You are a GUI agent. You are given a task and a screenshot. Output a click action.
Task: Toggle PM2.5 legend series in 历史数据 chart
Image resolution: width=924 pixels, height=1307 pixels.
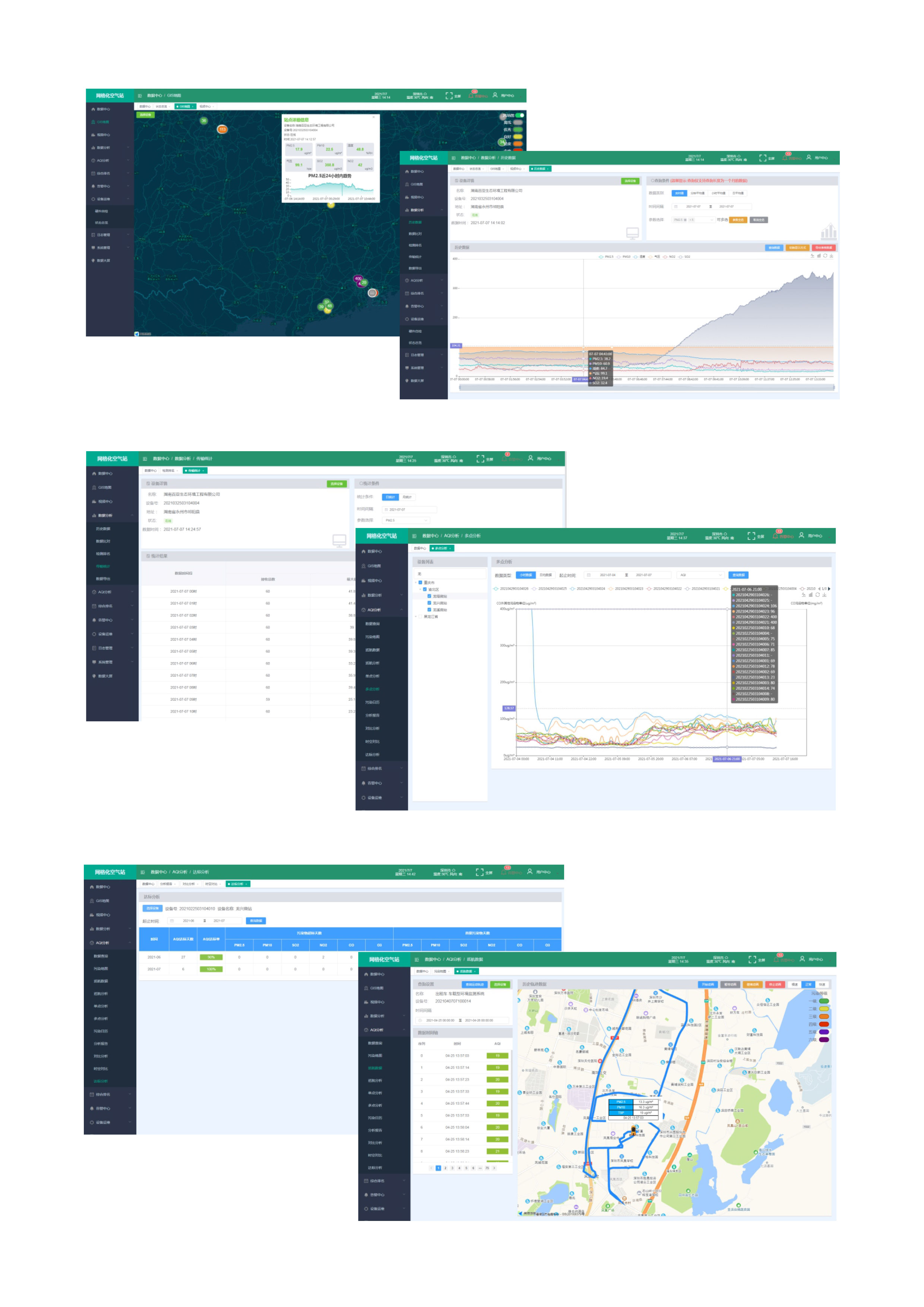606,257
